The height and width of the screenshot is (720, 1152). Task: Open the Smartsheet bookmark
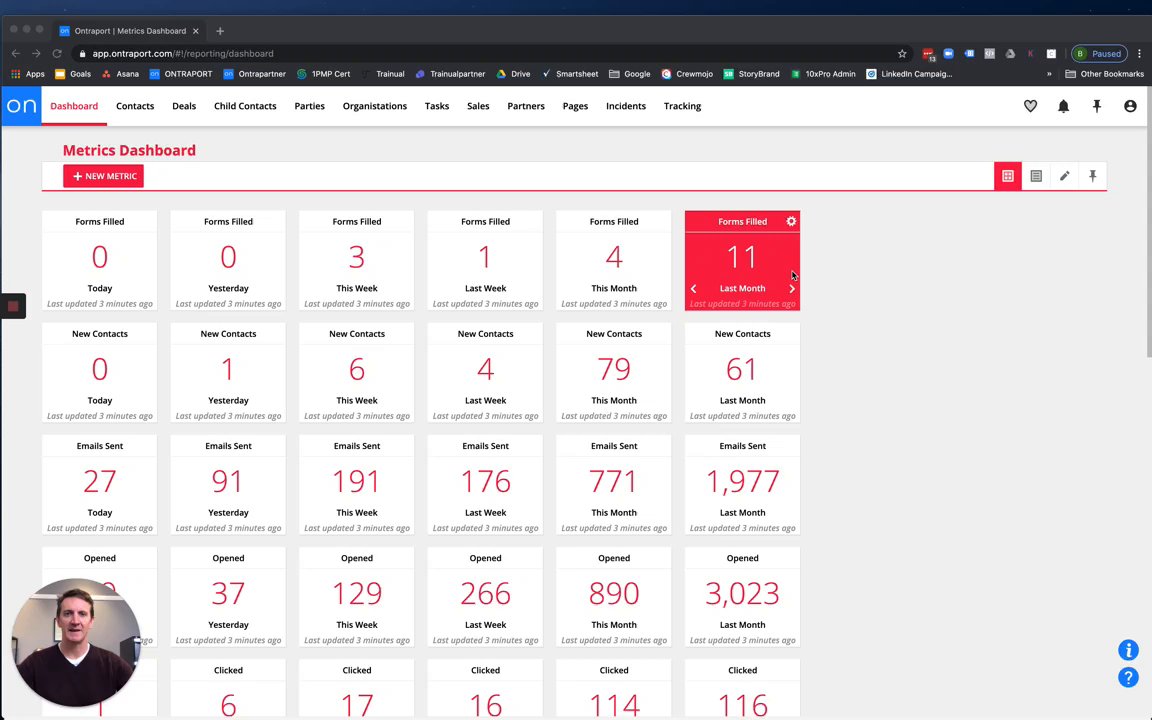(x=569, y=73)
